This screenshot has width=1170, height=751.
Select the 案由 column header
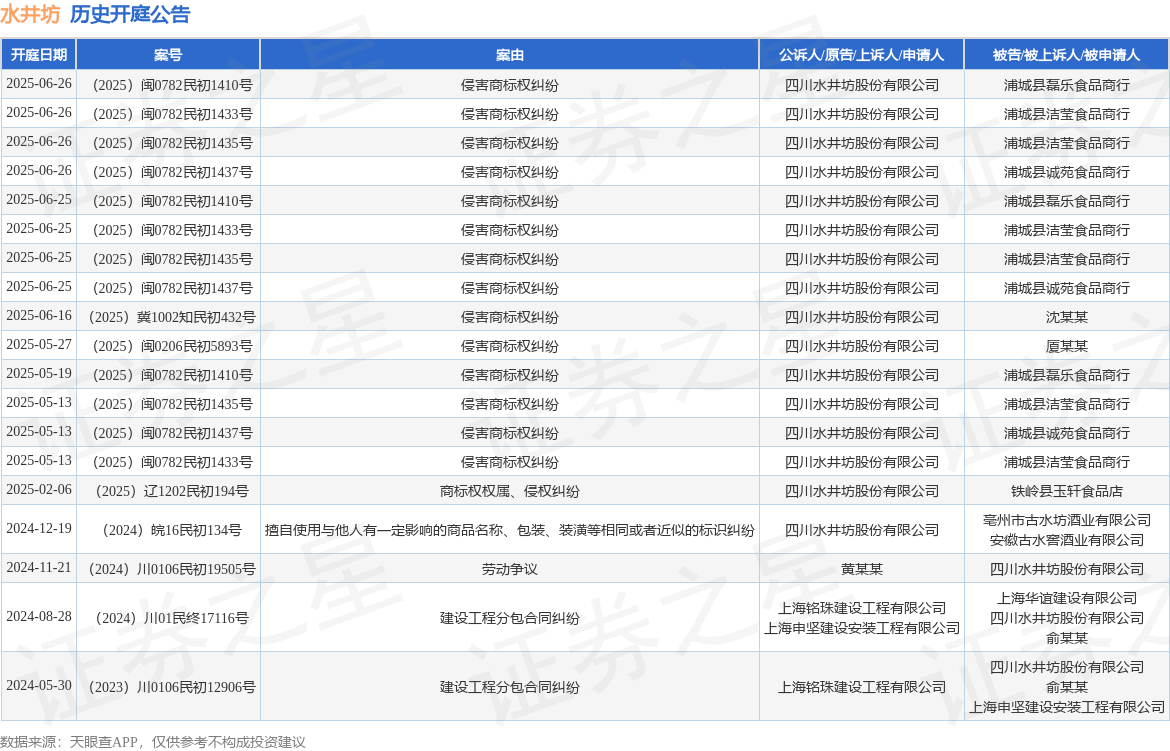[x=510, y=54]
